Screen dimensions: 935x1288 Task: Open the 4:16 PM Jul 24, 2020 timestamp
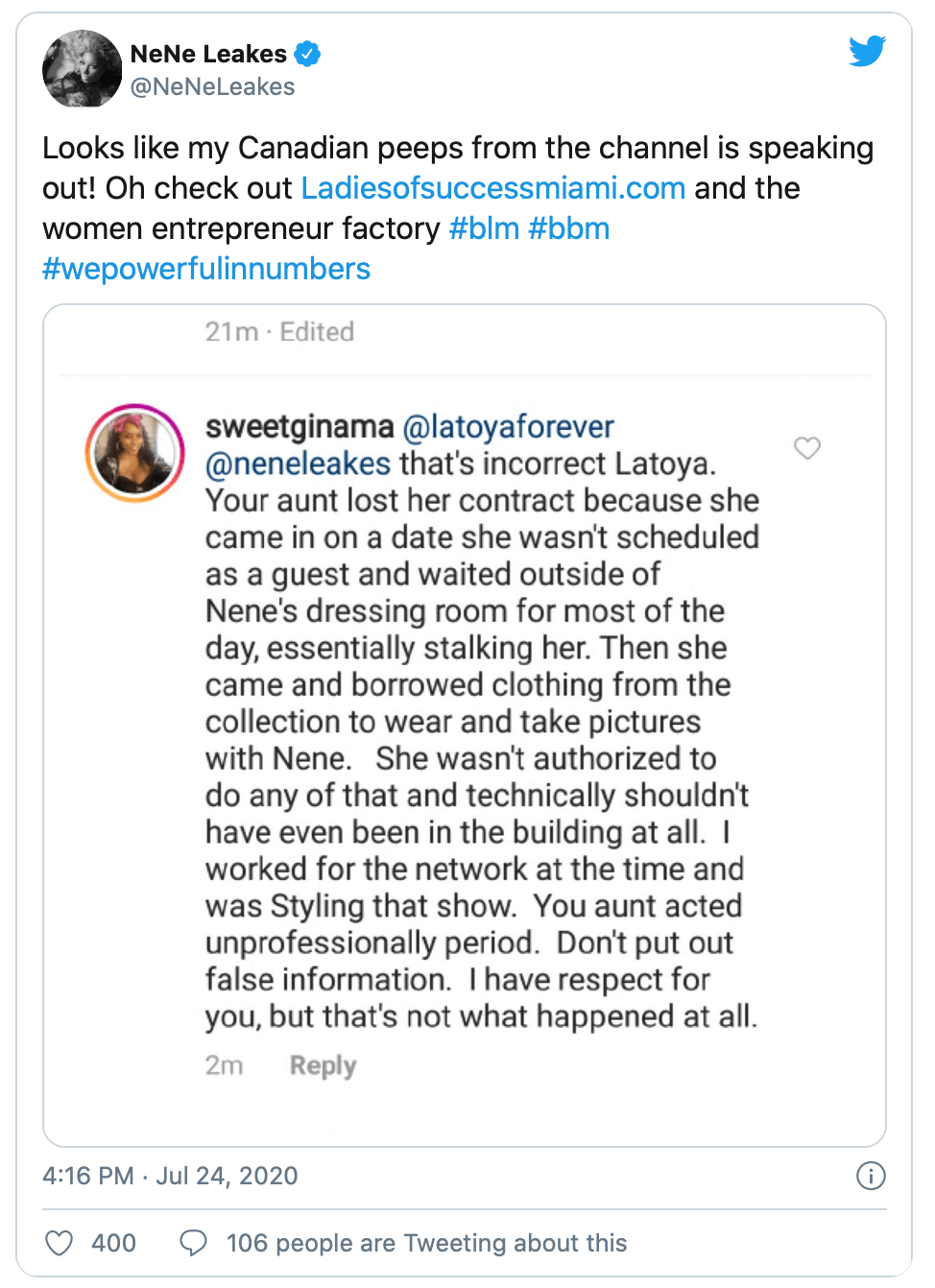tap(170, 1176)
